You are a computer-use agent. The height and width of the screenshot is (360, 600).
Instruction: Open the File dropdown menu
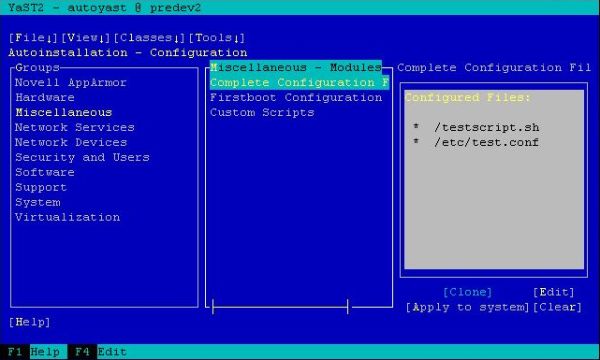33,37
